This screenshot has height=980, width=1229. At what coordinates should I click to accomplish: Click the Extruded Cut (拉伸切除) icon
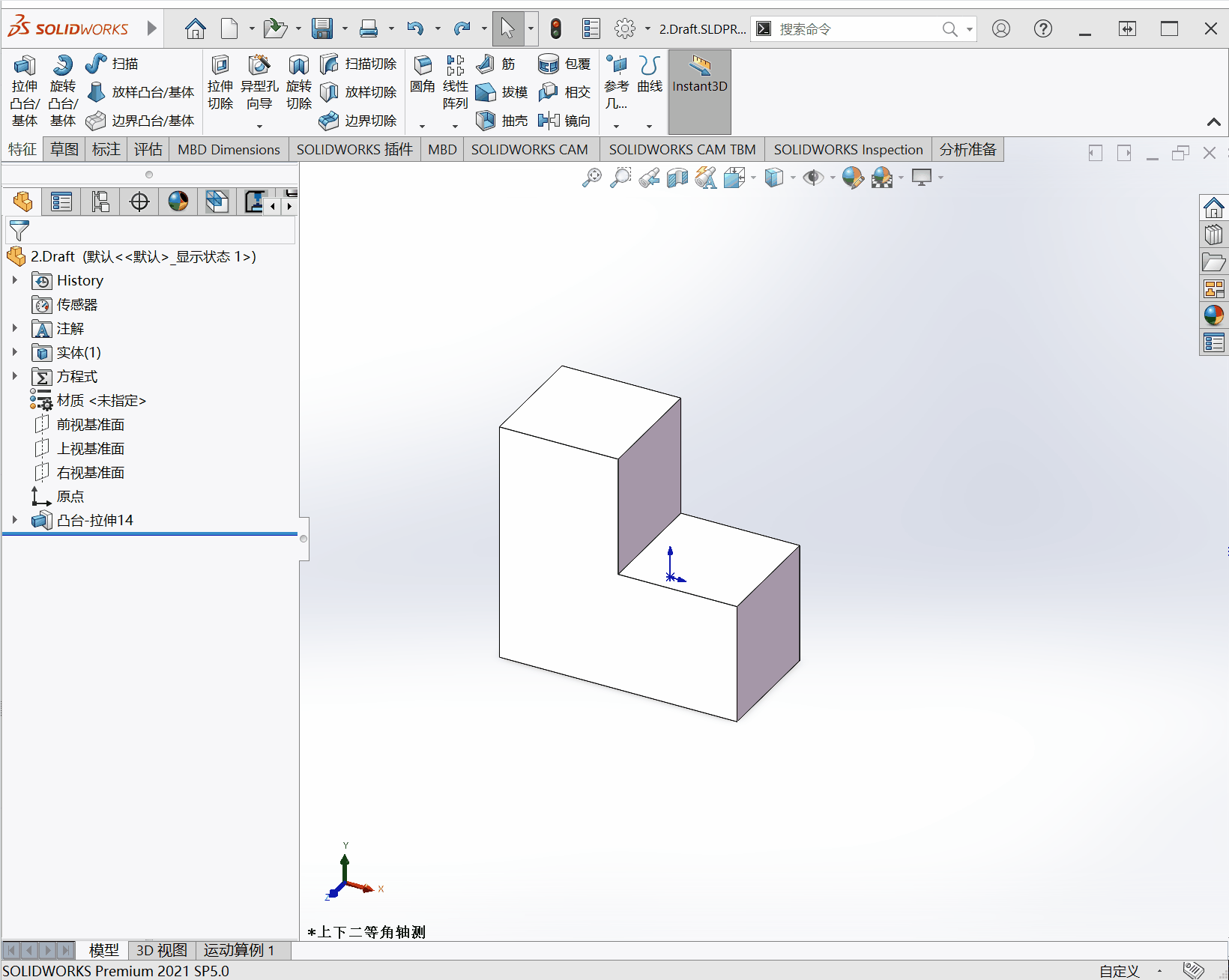[220, 65]
